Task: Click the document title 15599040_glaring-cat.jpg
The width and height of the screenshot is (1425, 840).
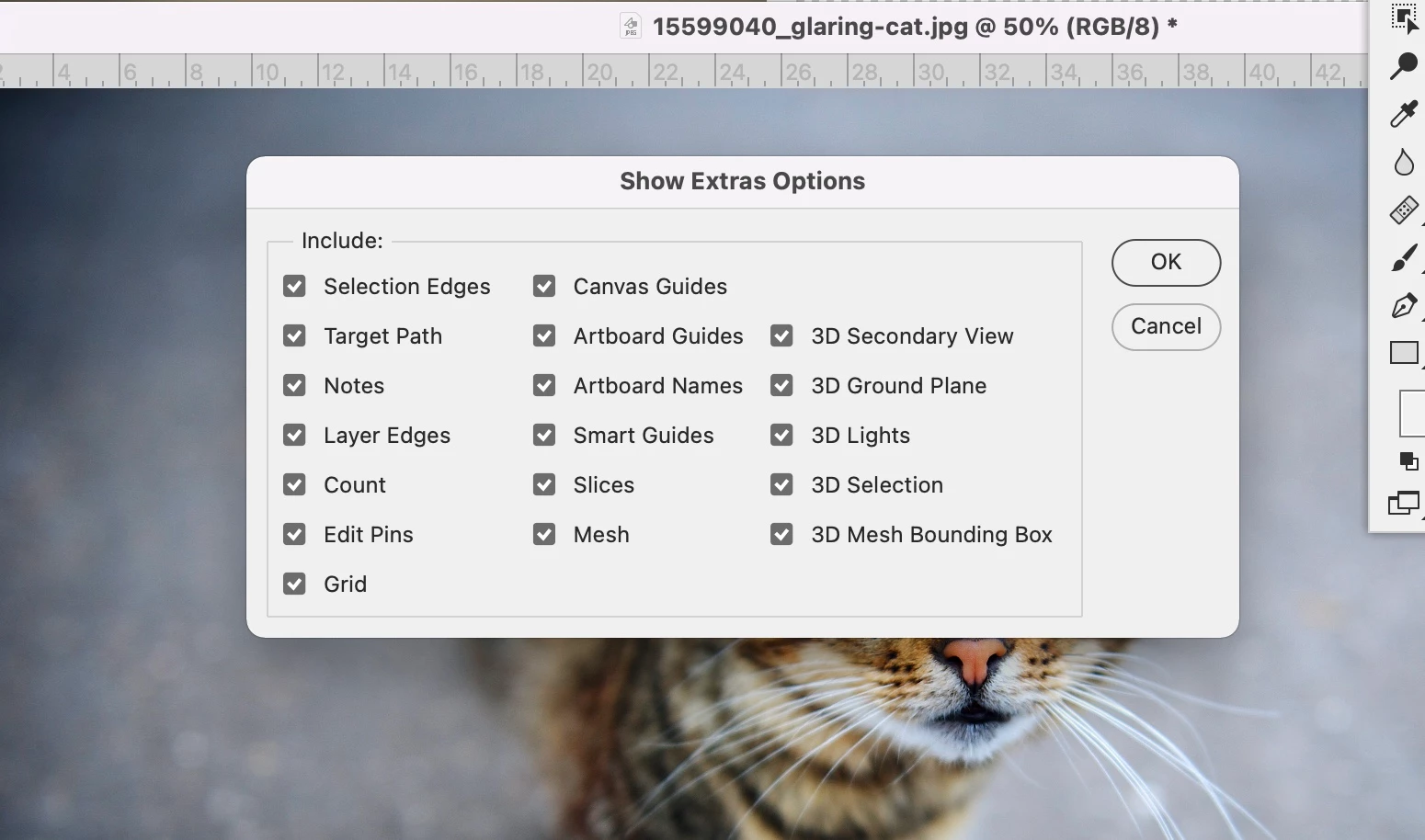Action: coord(915,27)
